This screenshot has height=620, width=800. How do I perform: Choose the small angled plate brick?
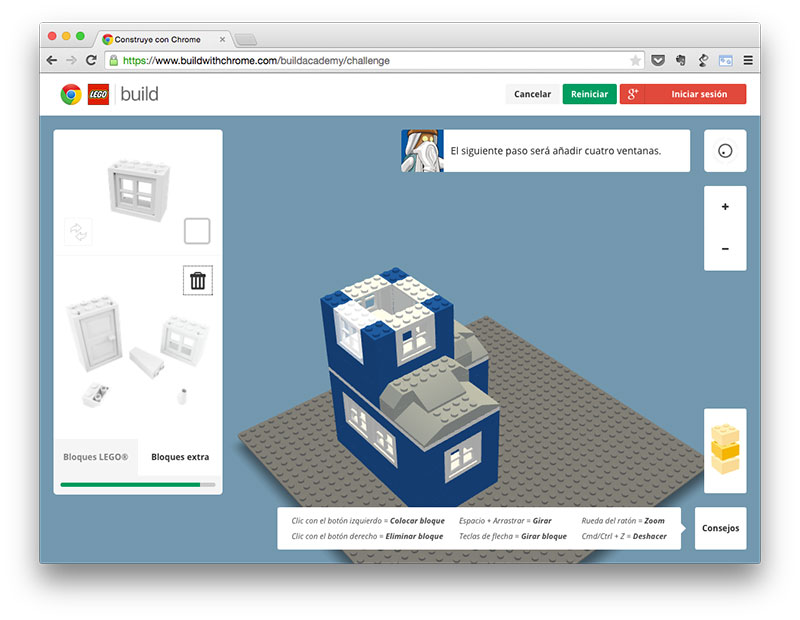(95, 394)
